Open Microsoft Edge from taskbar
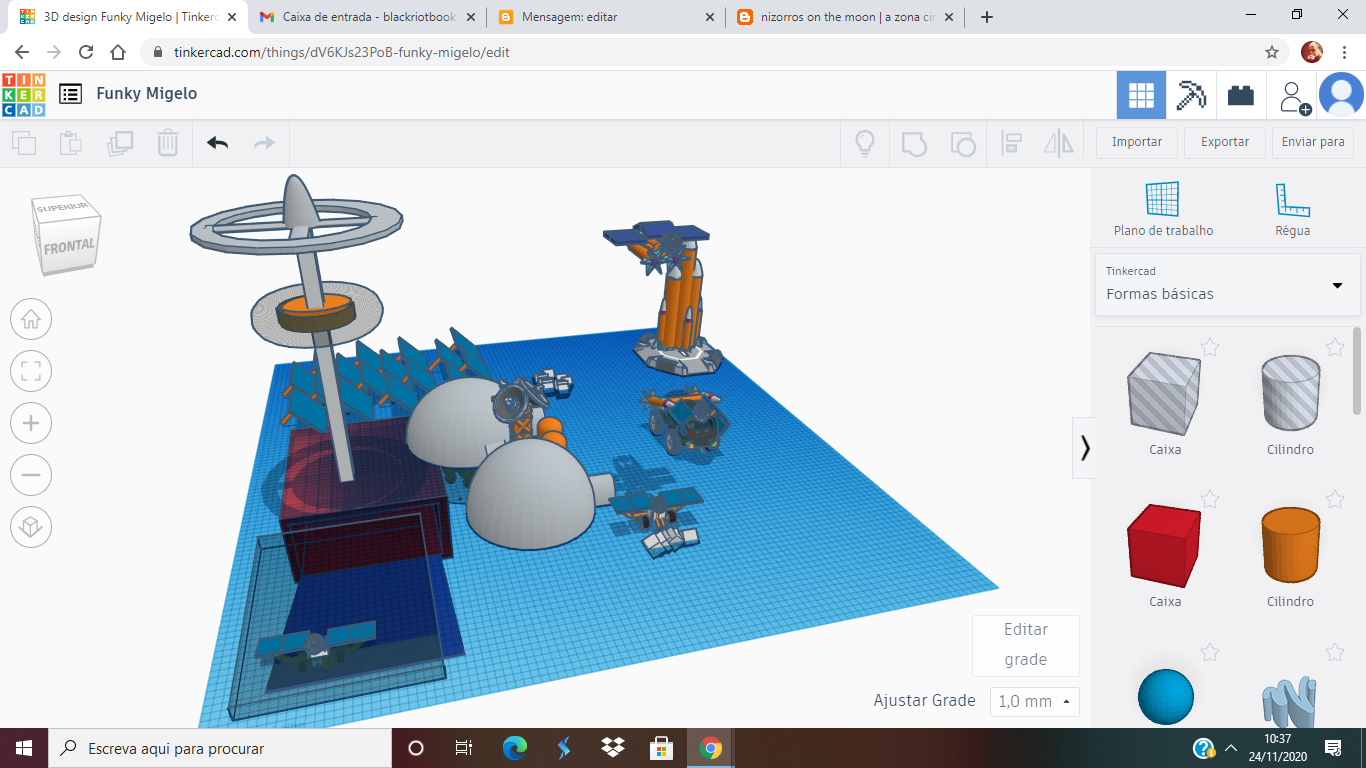1366x768 pixels. click(514, 748)
